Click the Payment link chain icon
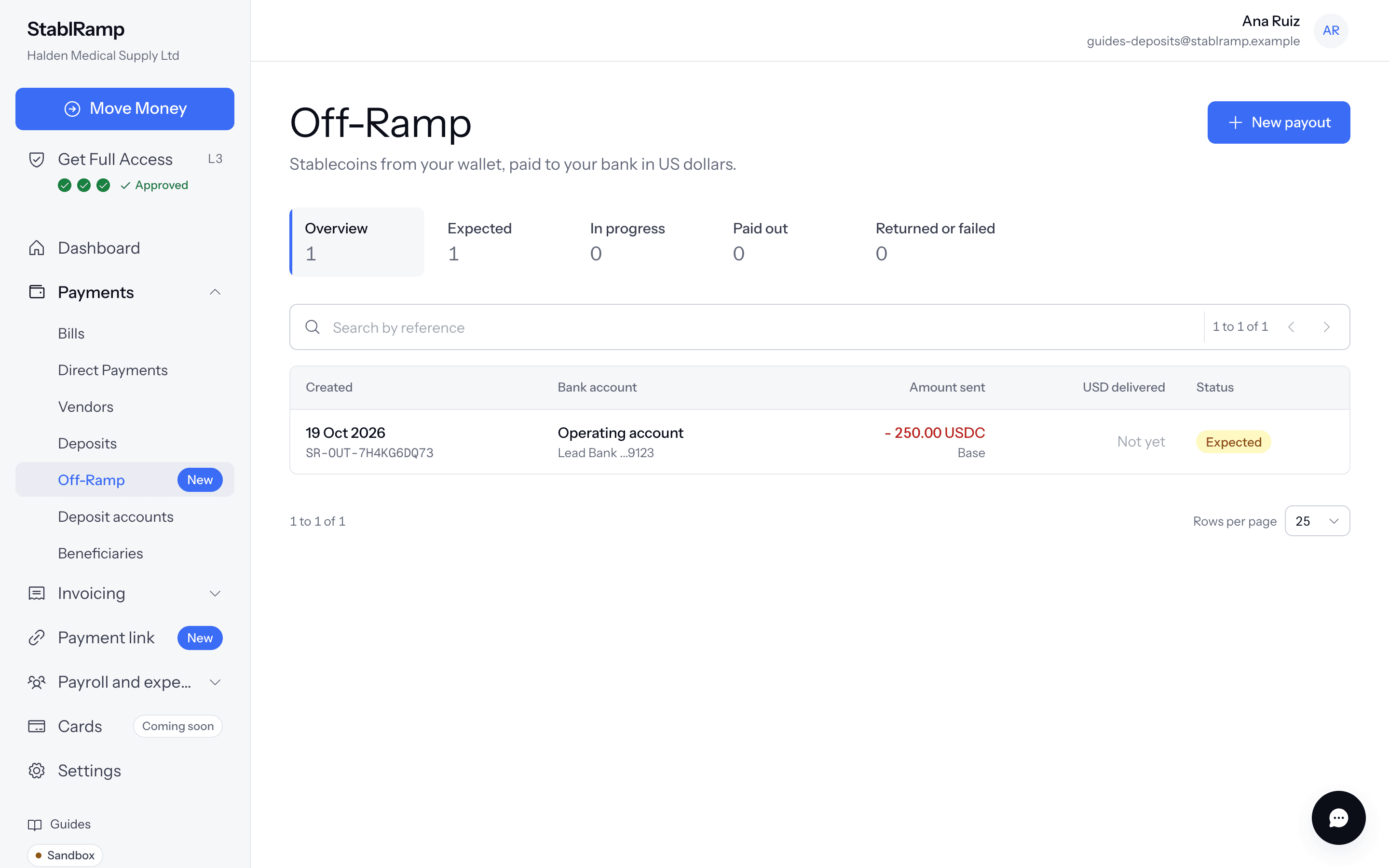 click(37, 638)
